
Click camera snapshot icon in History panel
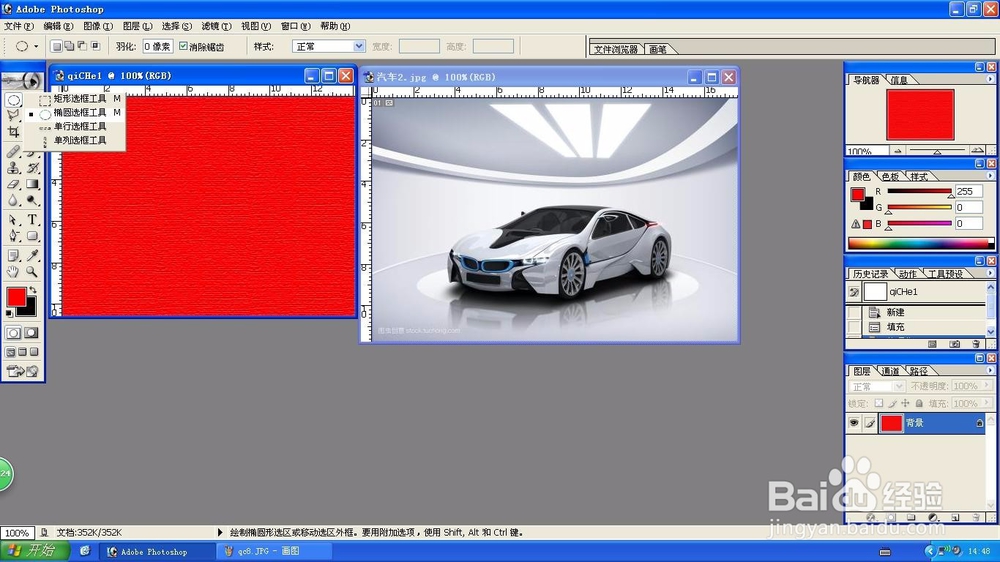(x=954, y=344)
